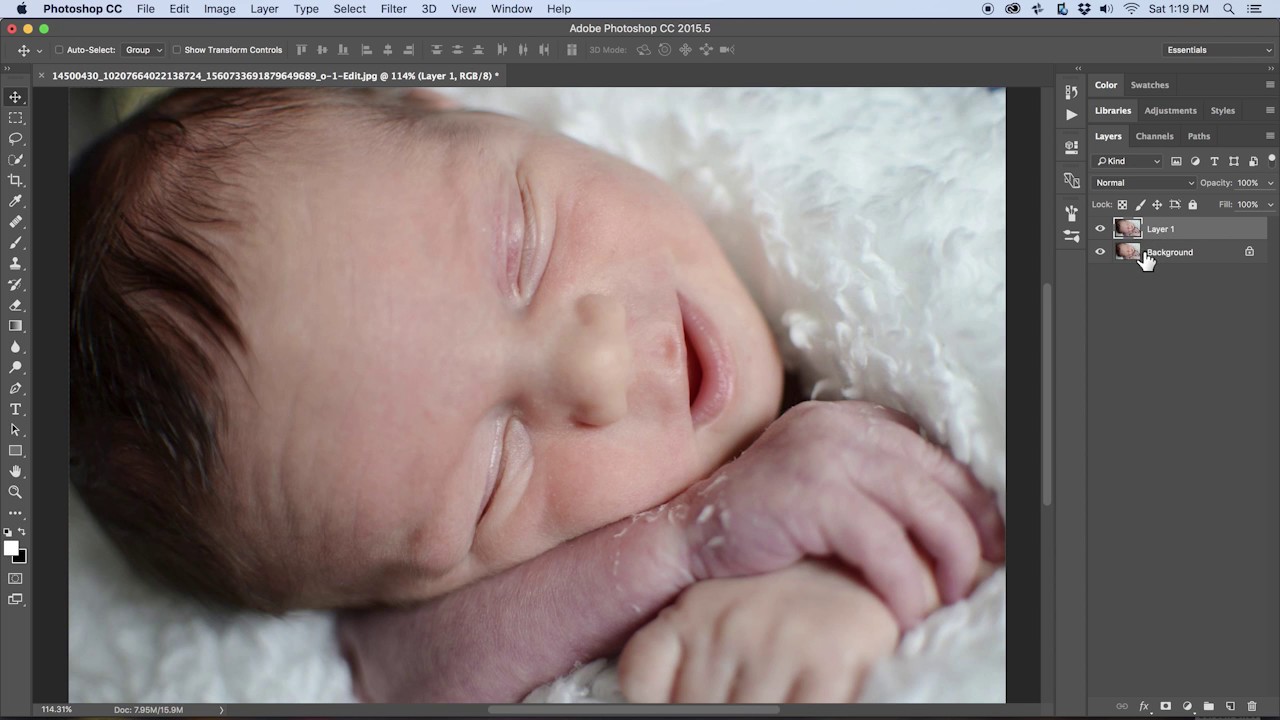The height and width of the screenshot is (720, 1280).
Task: Select the Move tool in the toolbox
Action: point(15,97)
